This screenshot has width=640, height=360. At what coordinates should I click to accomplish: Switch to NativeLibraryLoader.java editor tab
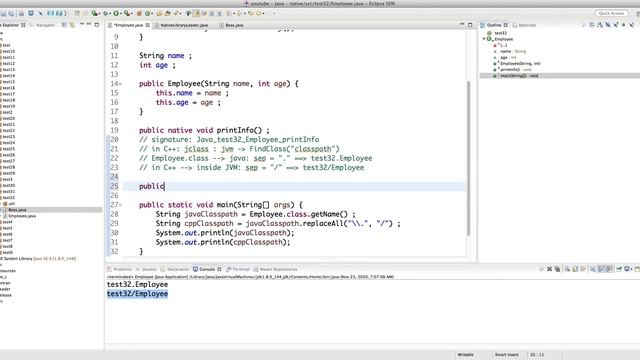click(184, 25)
